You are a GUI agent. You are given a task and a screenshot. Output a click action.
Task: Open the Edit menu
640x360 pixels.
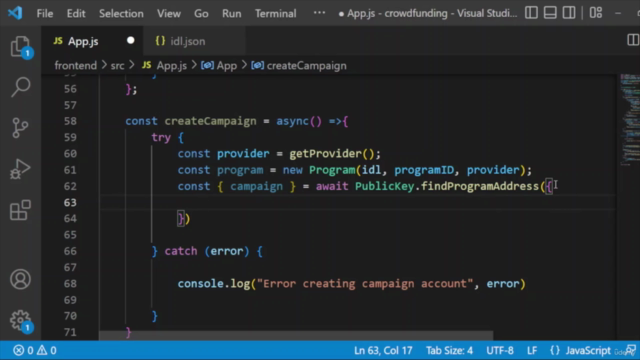click(76, 13)
